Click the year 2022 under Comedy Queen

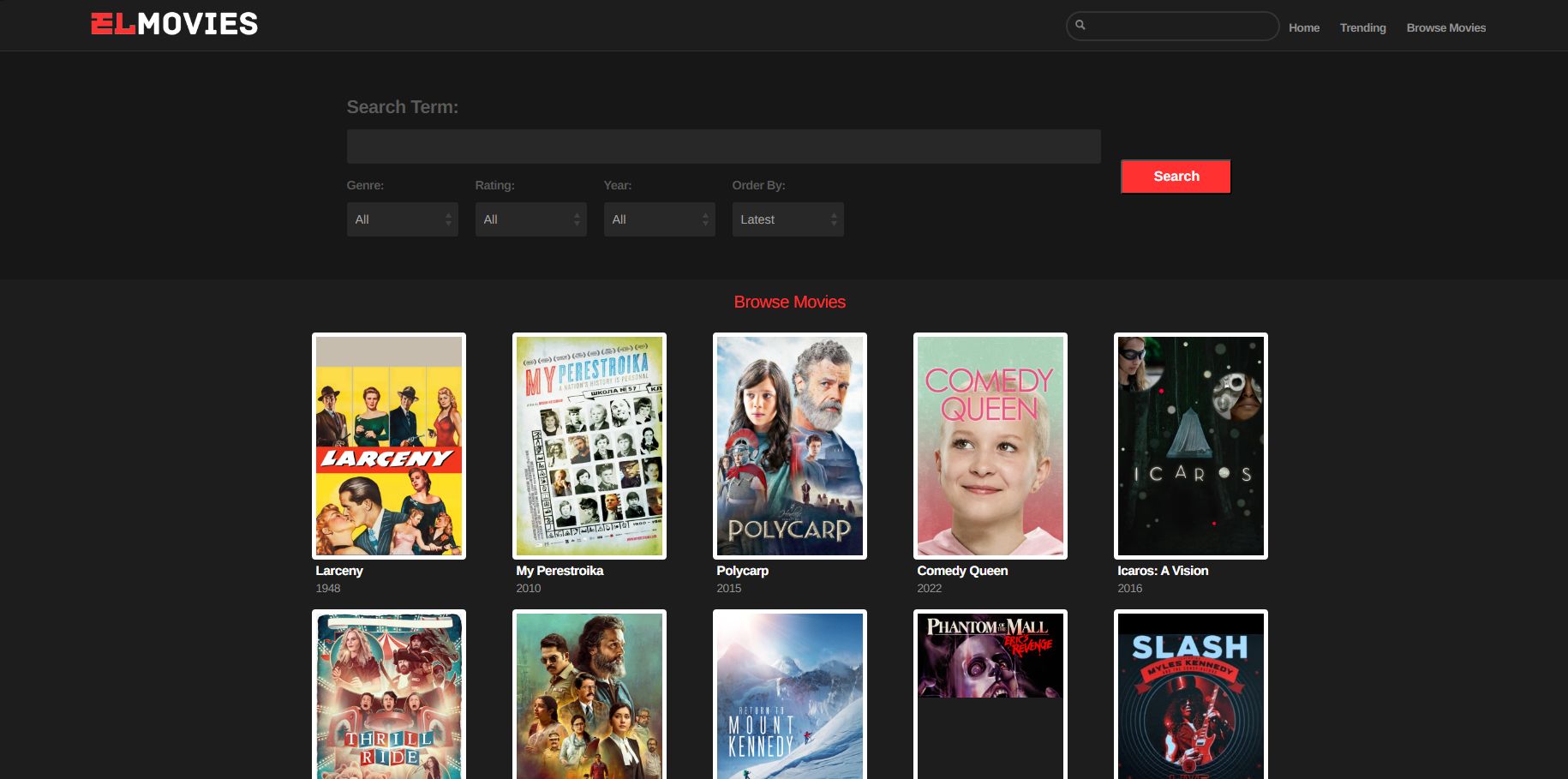(x=930, y=588)
